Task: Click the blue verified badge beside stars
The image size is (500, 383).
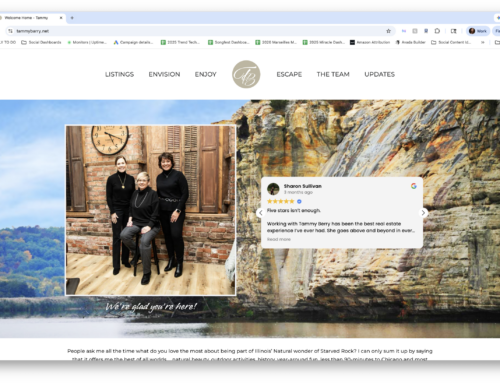Action: 299,201
